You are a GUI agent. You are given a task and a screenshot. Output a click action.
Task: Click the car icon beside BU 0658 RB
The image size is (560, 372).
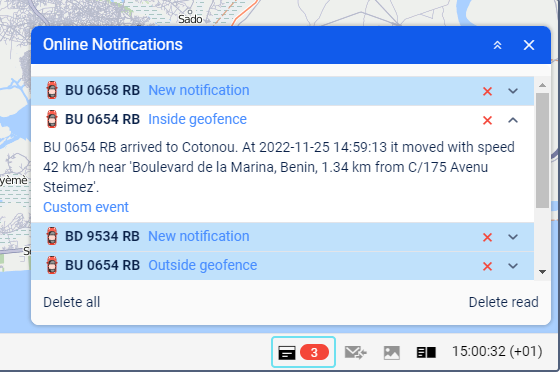point(52,90)
